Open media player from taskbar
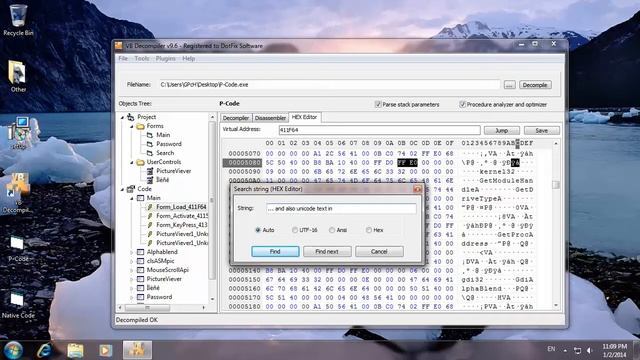 (x=105, y=350)
